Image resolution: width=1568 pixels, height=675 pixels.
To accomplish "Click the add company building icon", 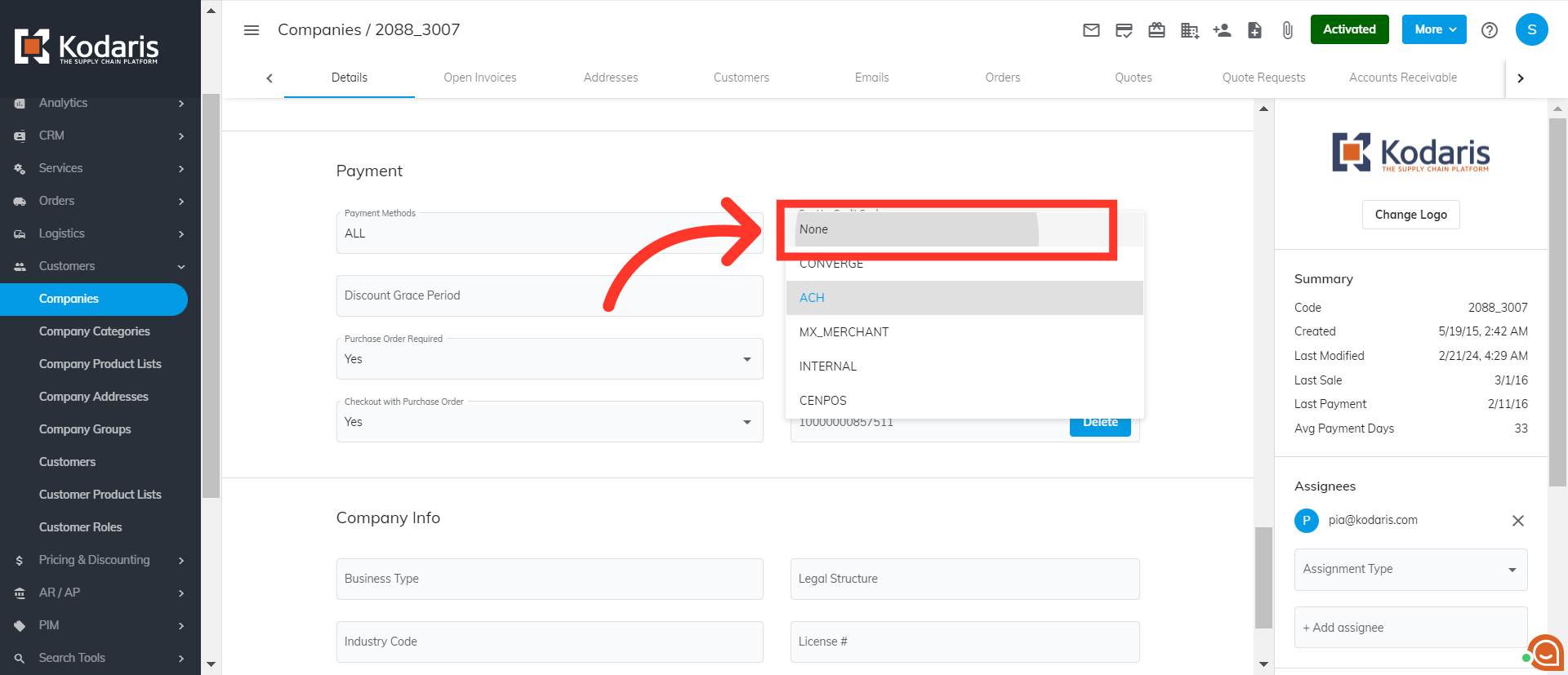I will click(x=1190, y=30).
